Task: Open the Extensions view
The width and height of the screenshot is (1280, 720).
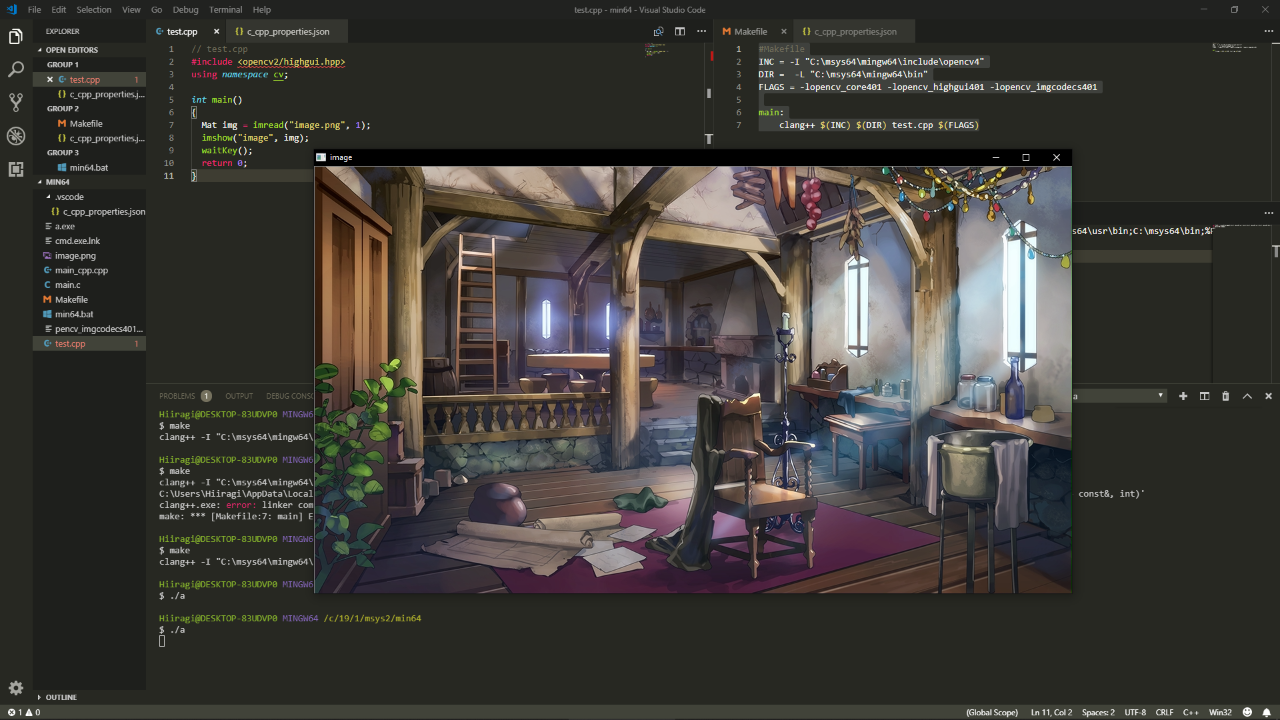Action: coord(16,169)
